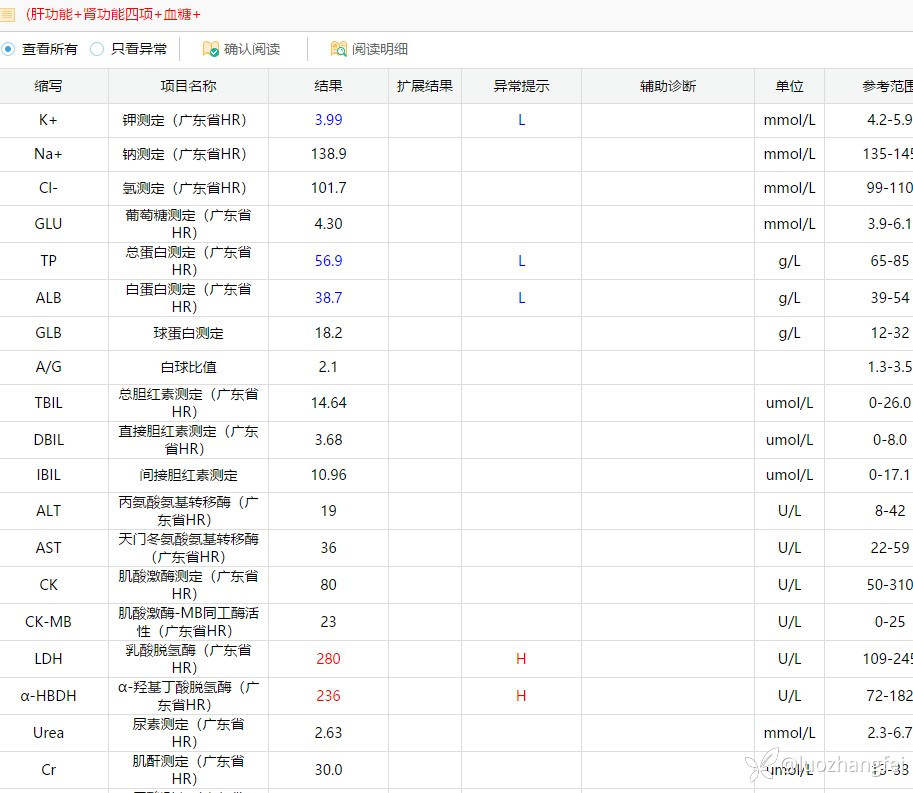Screen dimensions: 913x793
Task: Click the report document icon beside the title
Action: 8,14
